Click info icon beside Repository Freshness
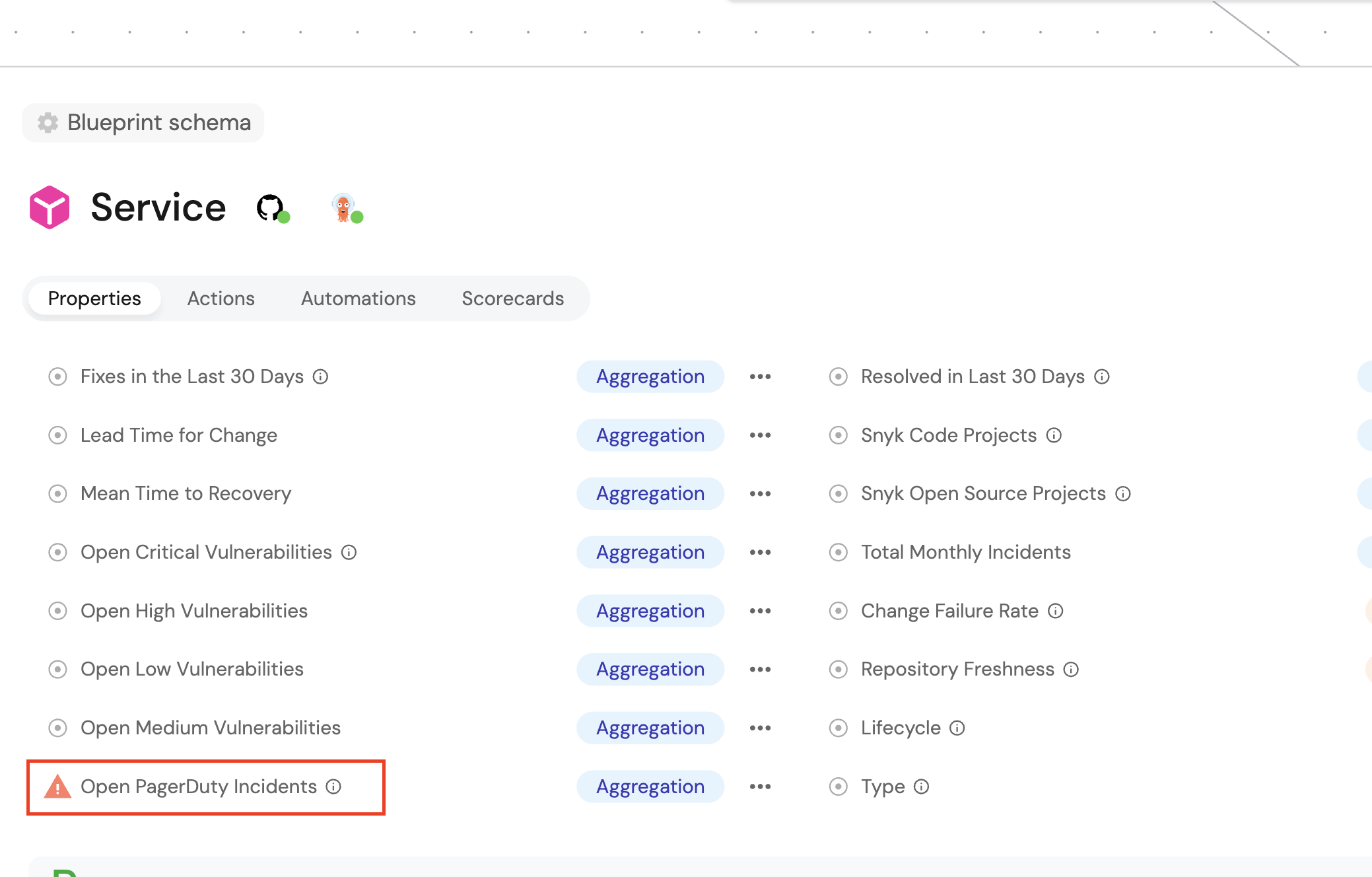1372x877 pixels. click(x=1072, y=670)
